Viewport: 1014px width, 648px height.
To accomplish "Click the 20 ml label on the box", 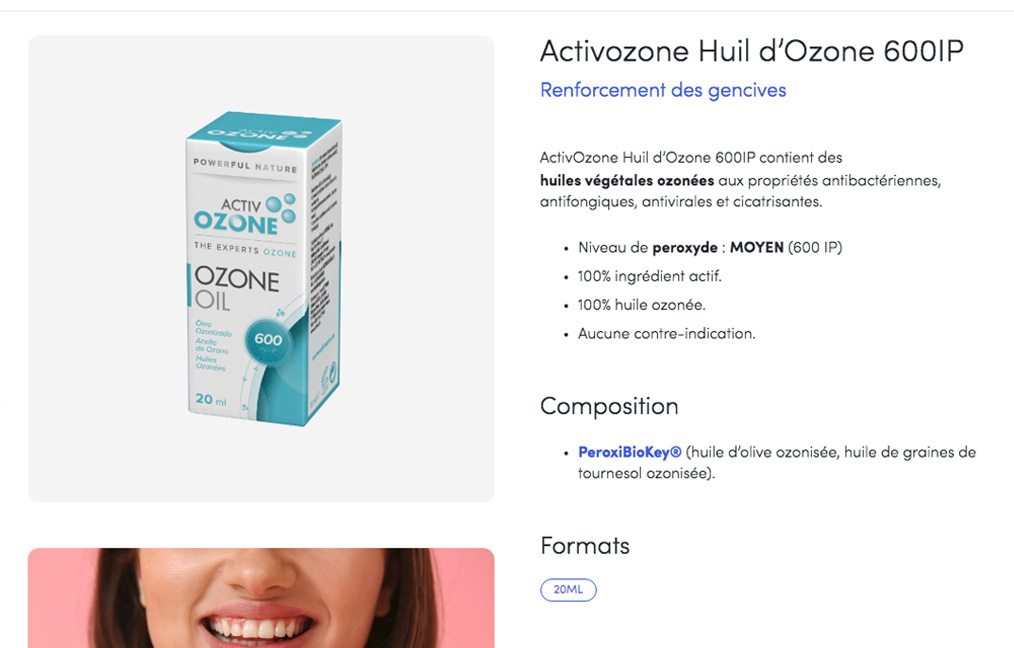I will pyautogui.click(x=211, y=400).
